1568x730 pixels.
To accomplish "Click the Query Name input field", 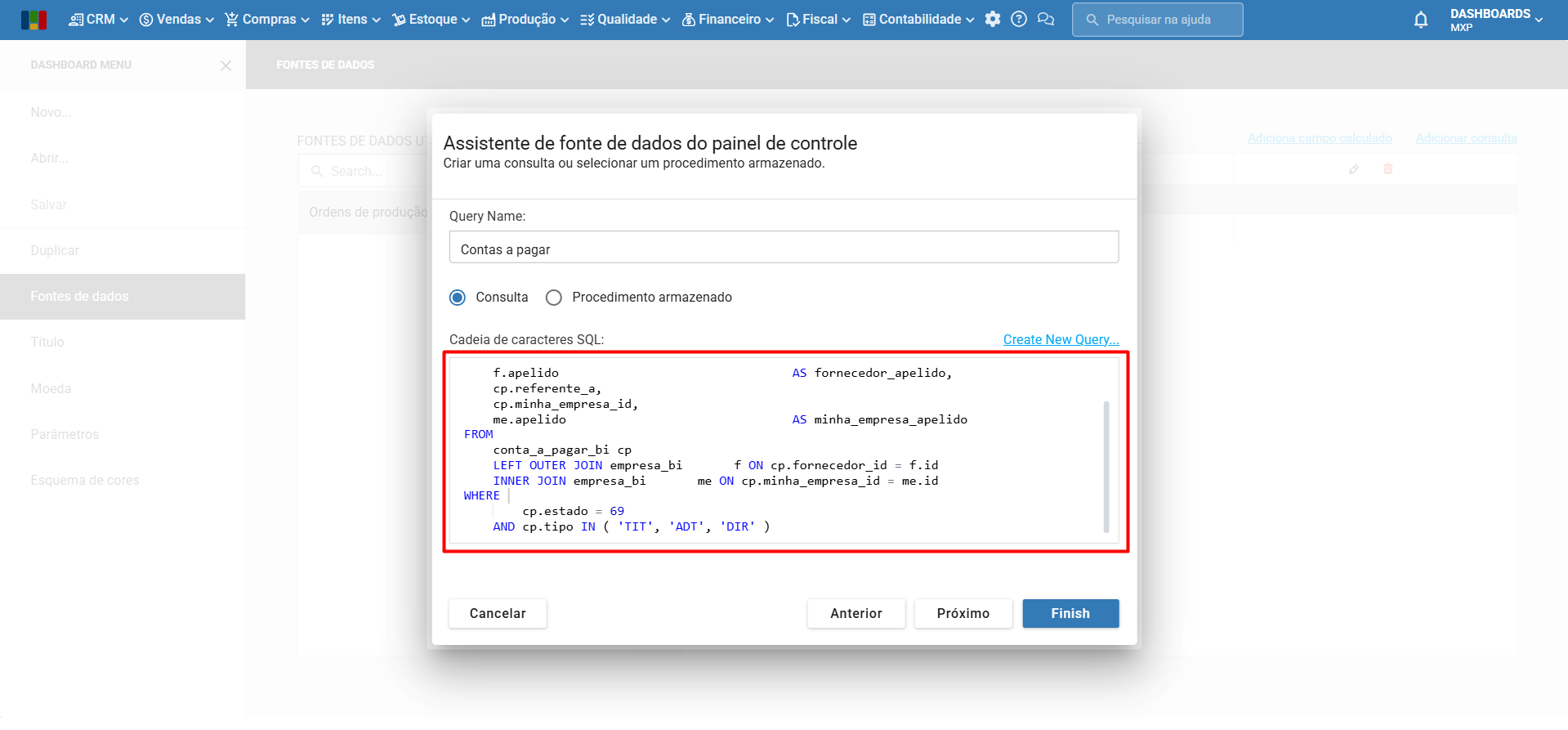I will coord(784,248).
